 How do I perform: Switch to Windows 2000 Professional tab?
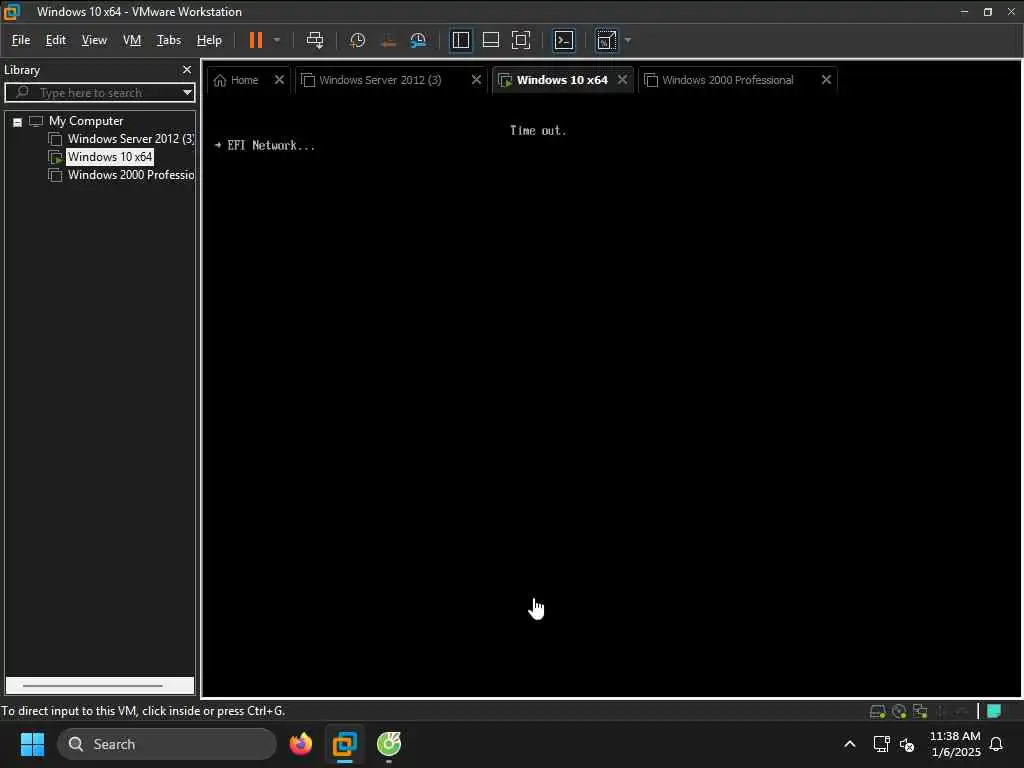[x=728, y=80]
